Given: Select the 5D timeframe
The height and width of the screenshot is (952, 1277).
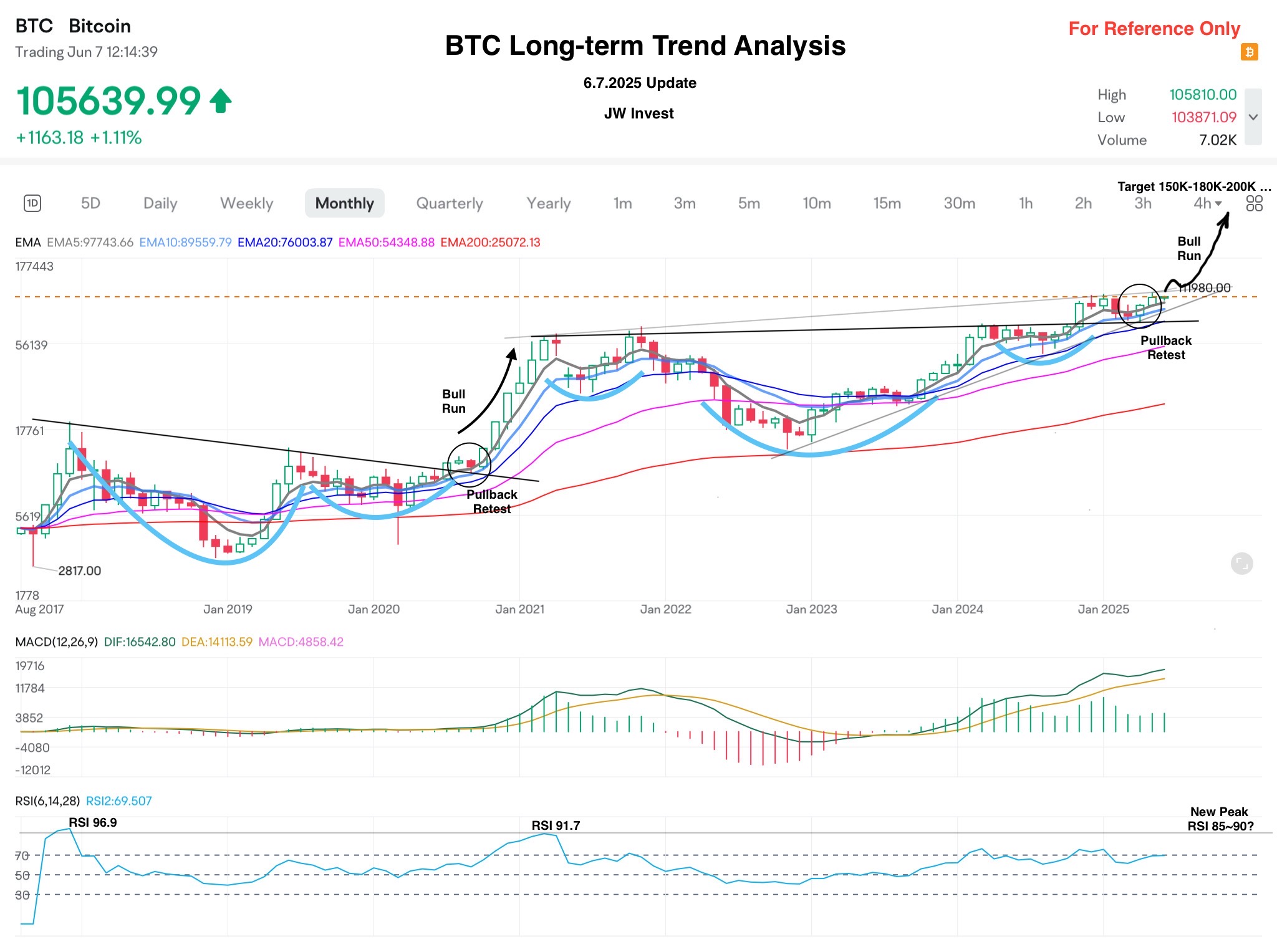Looking at the screenshot, I should [x=90, y=203].
